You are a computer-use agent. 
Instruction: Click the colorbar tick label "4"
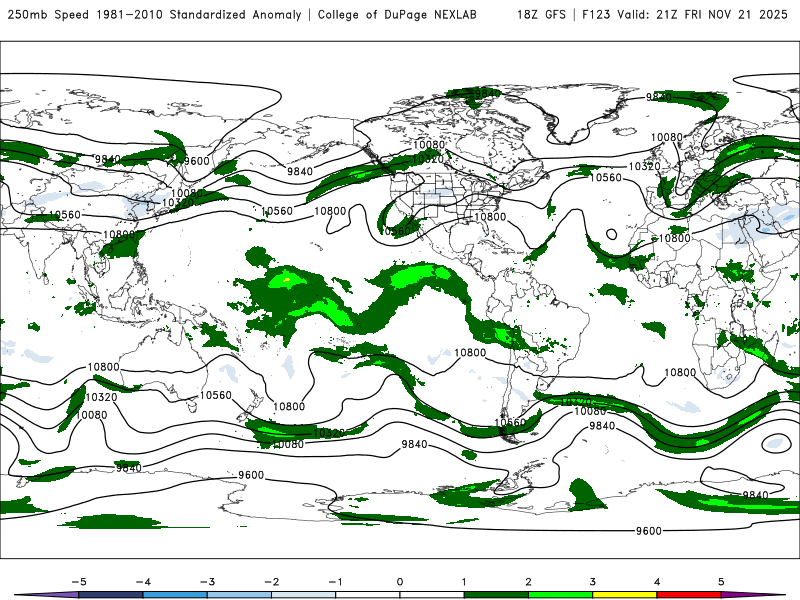[x=657, y=582]
